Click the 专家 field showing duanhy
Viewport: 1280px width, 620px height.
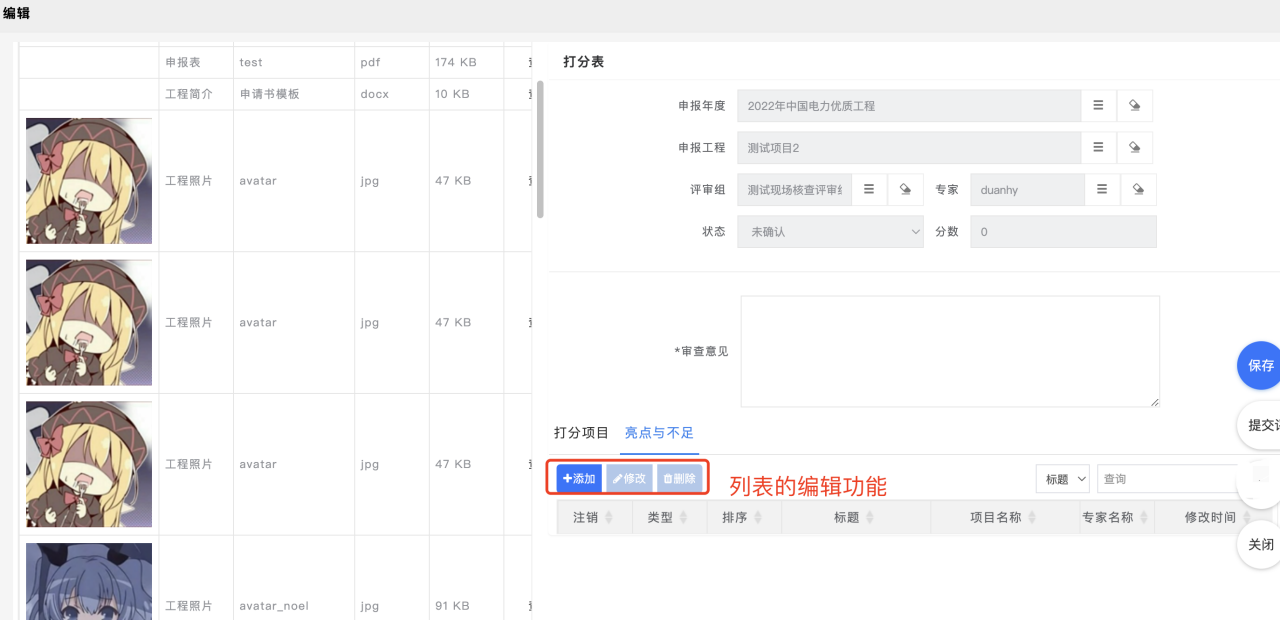tap(1027, 189)
